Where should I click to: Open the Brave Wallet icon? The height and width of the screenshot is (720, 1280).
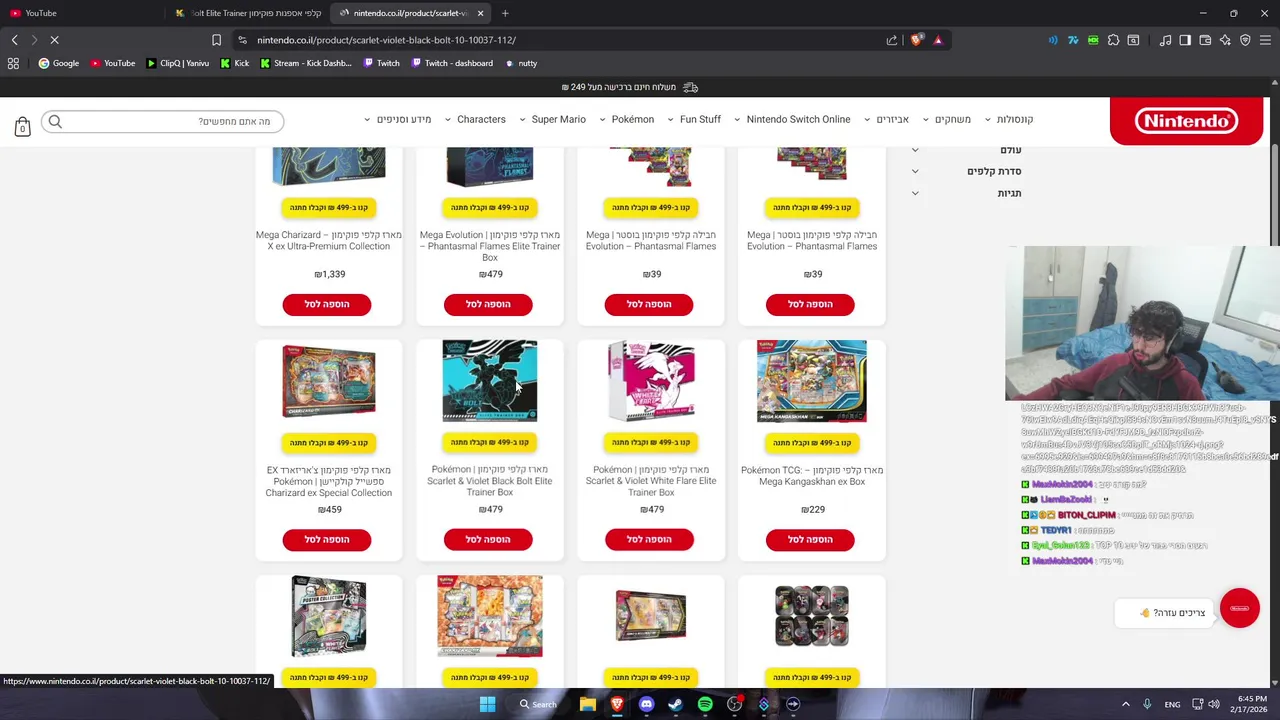tap(1205, 40)
